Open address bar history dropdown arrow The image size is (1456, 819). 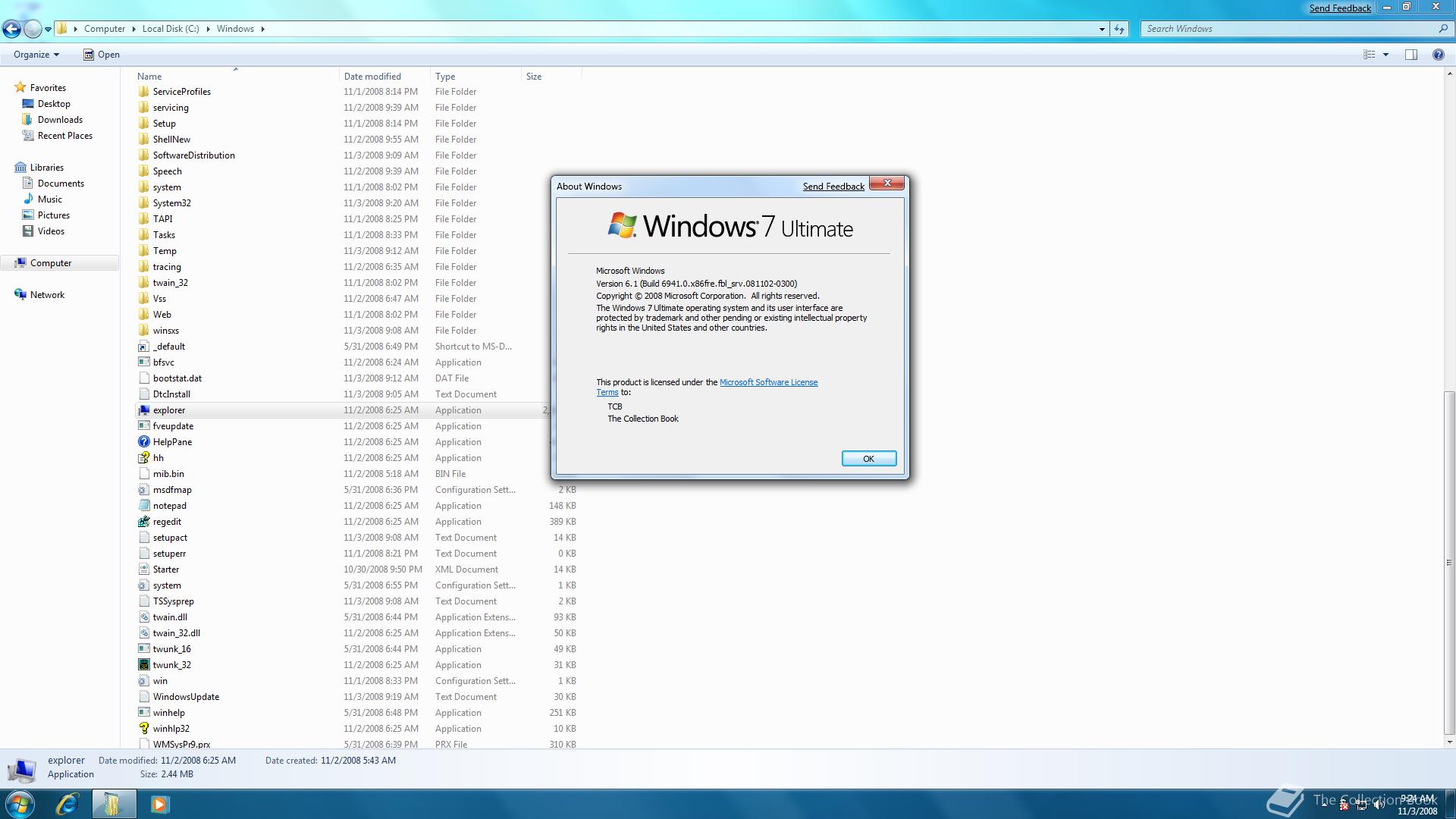pyautogui.click(x=1102, y=29)
